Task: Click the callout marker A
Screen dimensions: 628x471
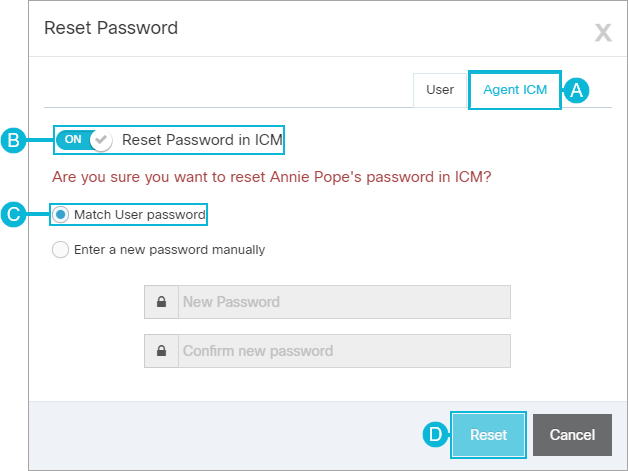Action: tap(576, 90)
